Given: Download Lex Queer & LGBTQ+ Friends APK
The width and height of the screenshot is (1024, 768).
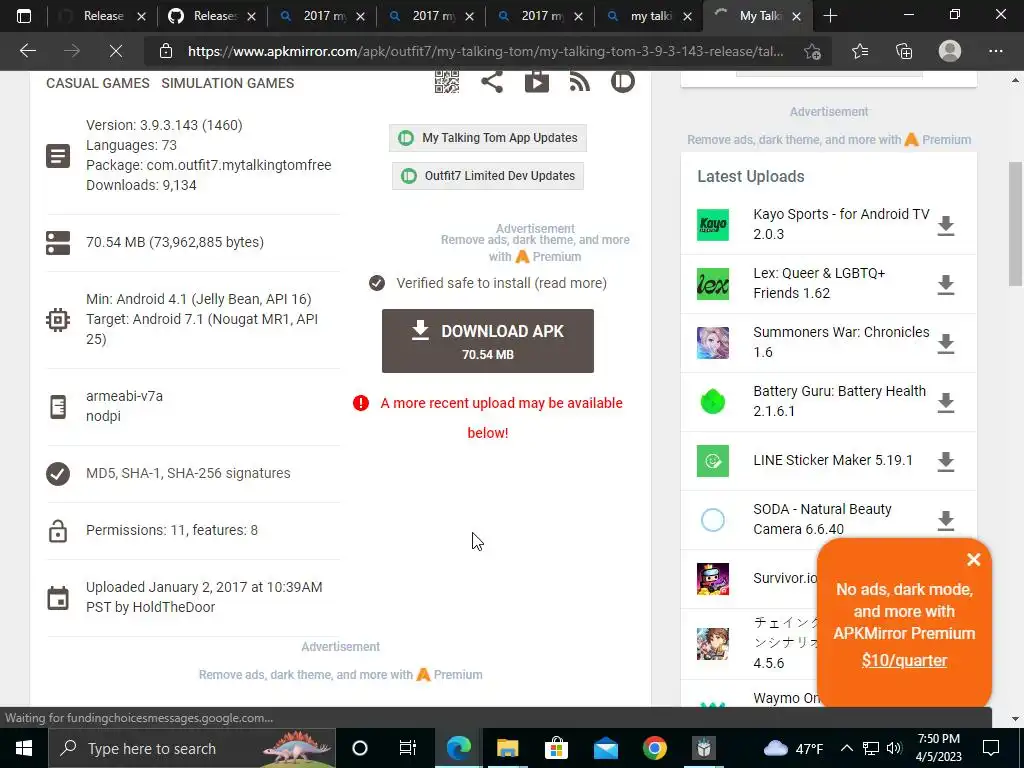Looking at the screenshot, I should coord(946,285).
